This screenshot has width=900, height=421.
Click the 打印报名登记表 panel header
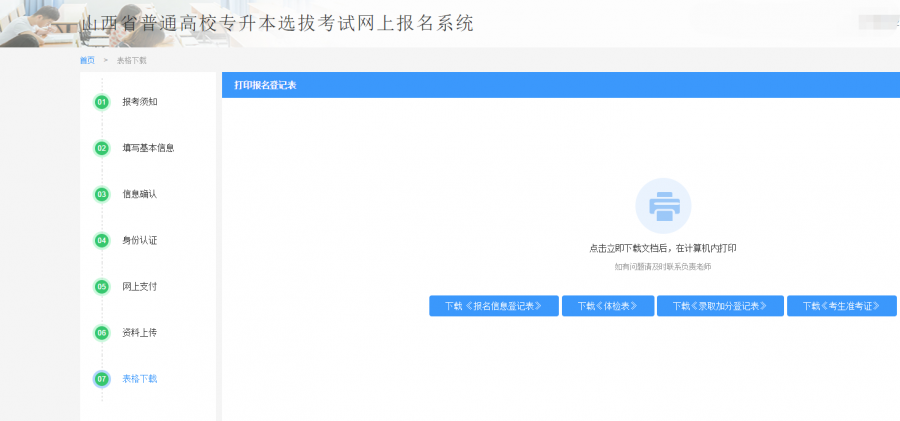pyautogui.click(x=265, y=85)
